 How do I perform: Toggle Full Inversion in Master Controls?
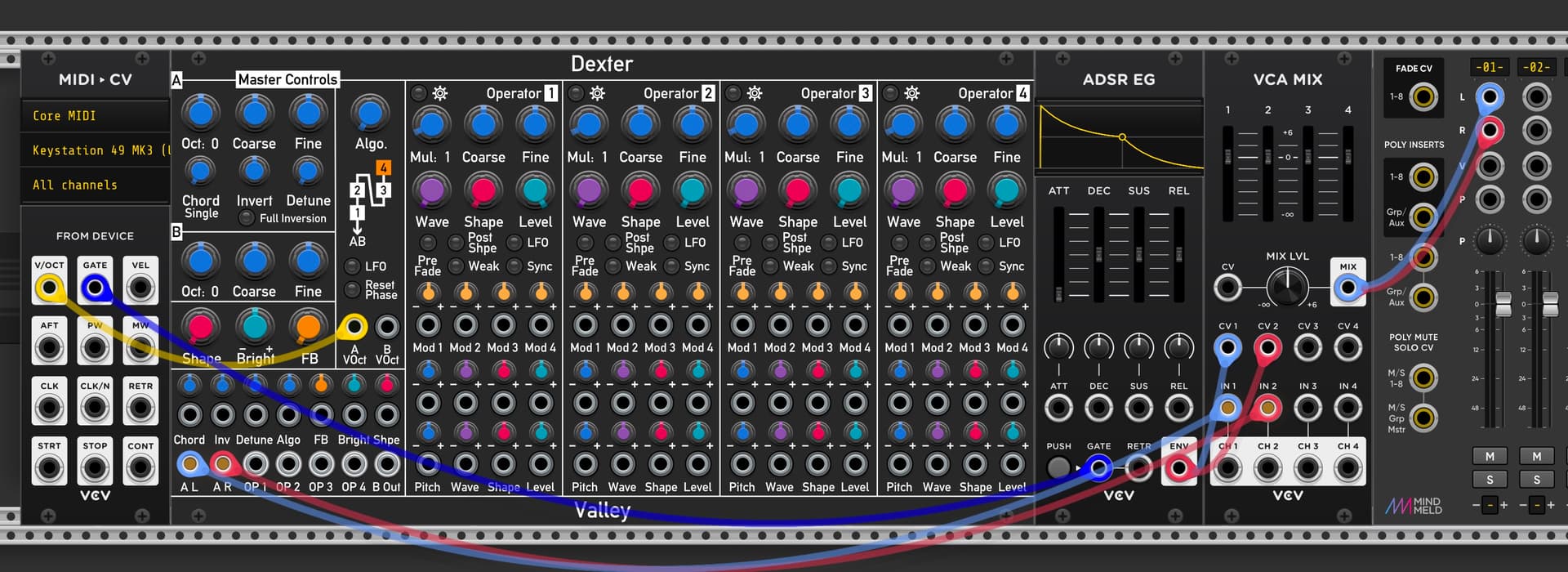(246, 218)
